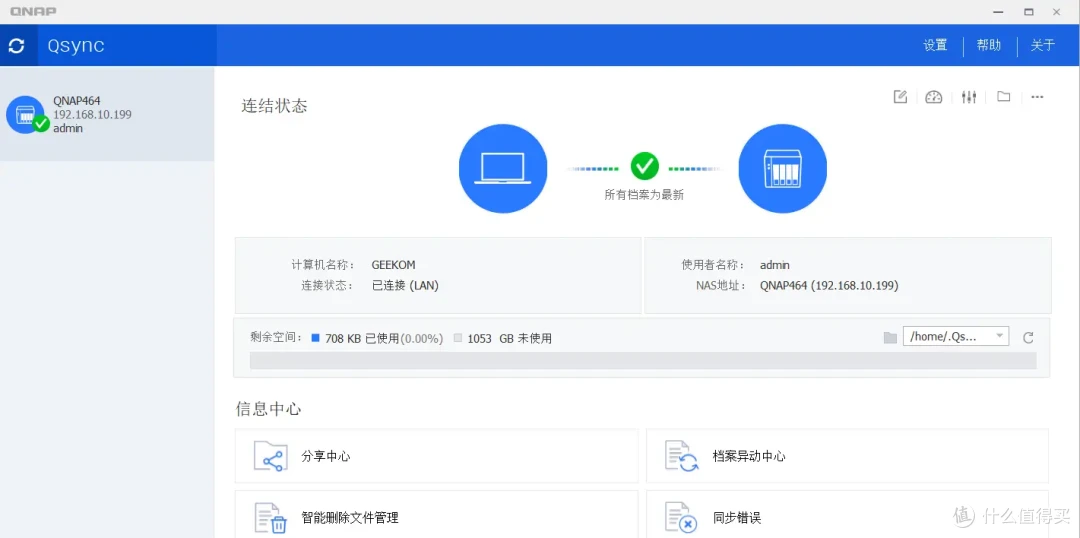This screenshot has height=538, width=1080.
Task: Open the sliders filter settings icon
Action: point(969,97)
